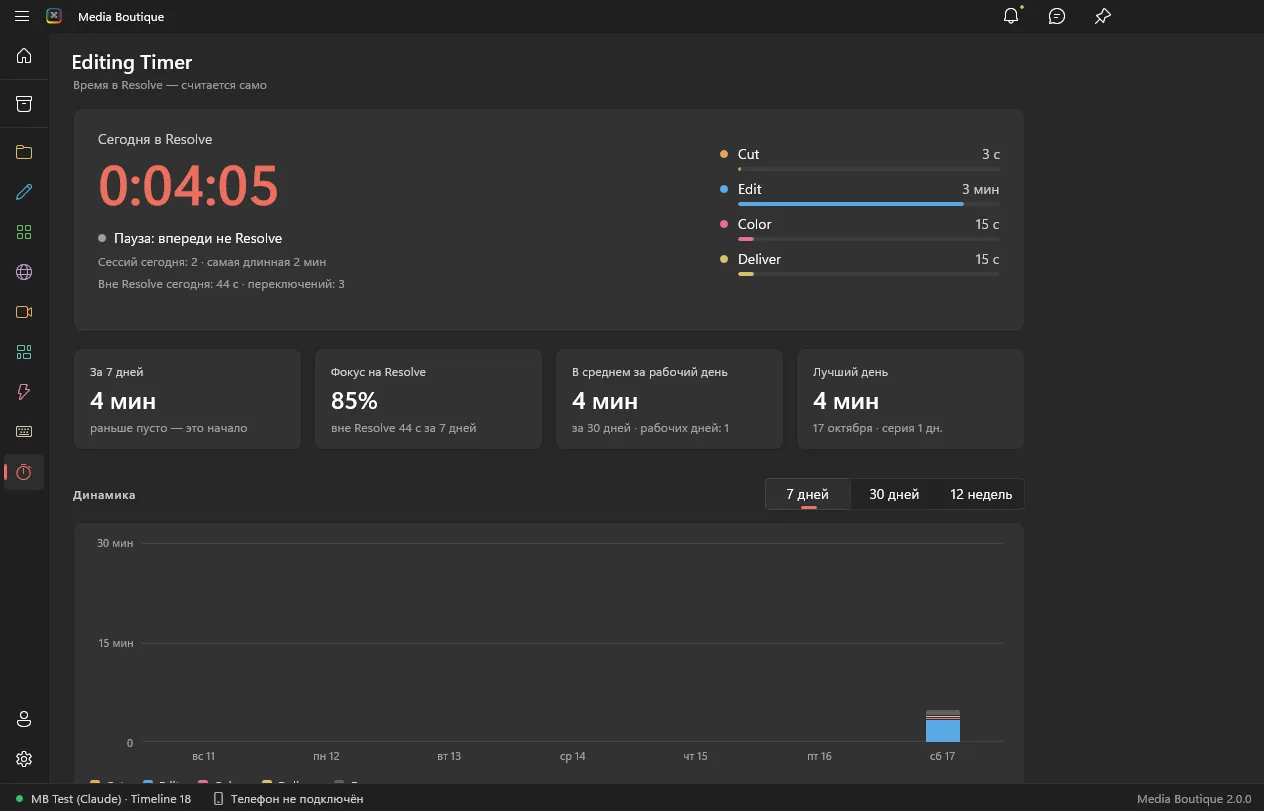Click the Deliver progress bar
The image size is (1264, 811).
868,274
